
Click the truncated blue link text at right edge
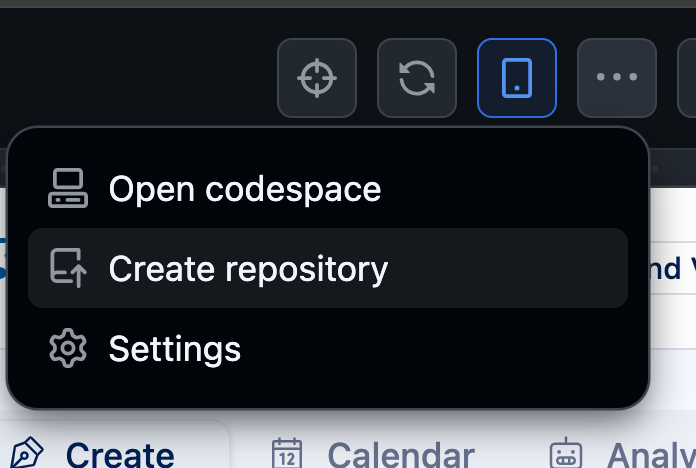tap(675, 268)
